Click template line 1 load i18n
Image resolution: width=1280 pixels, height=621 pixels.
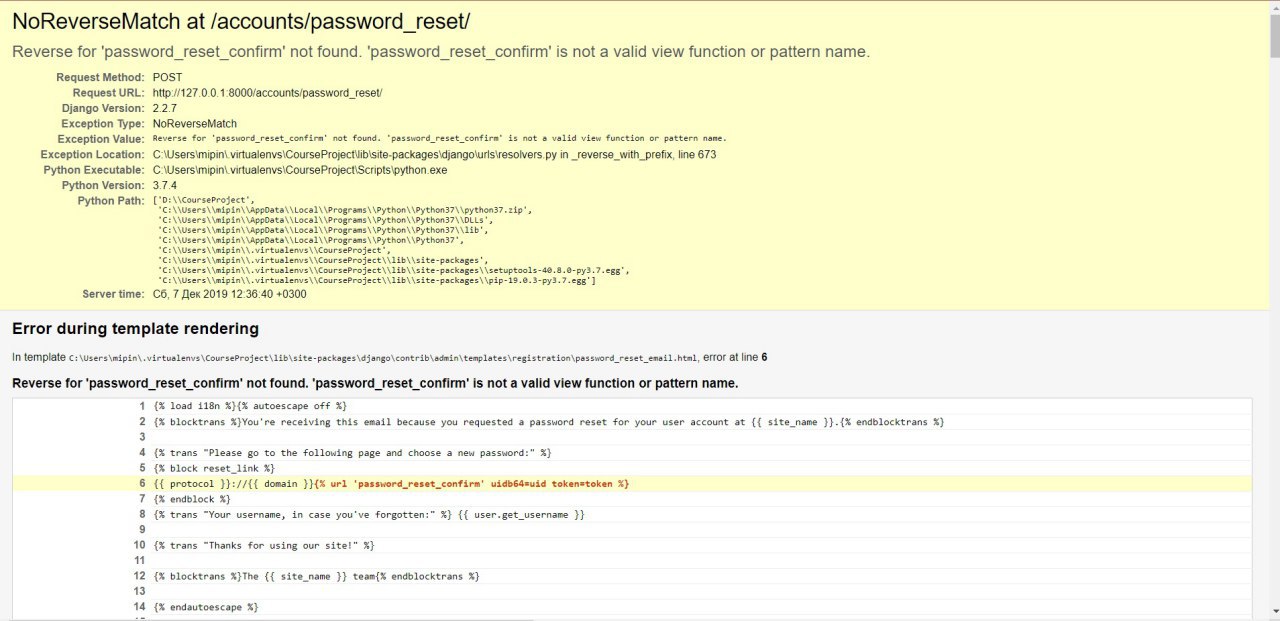coord(250,406)
